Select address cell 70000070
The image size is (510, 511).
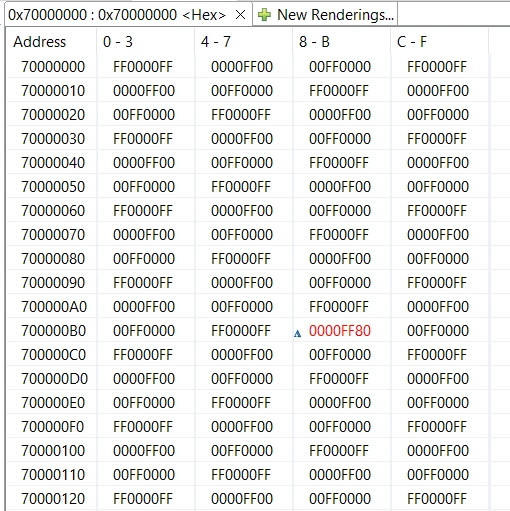coord(53,235)
